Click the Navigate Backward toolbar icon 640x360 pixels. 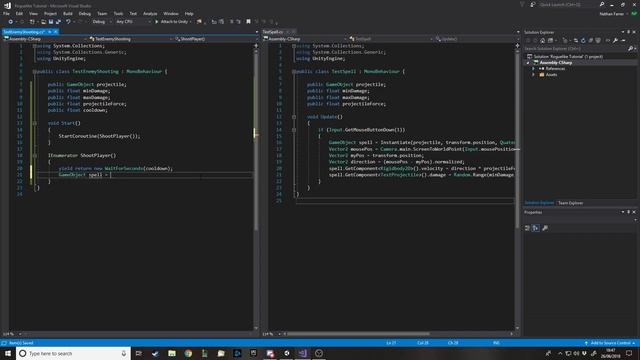11,22
